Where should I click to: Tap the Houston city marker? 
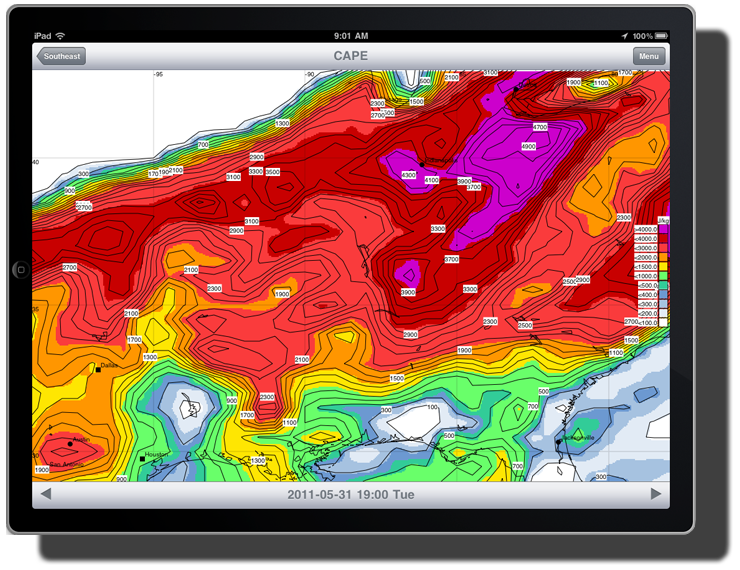tap(143, 458)
